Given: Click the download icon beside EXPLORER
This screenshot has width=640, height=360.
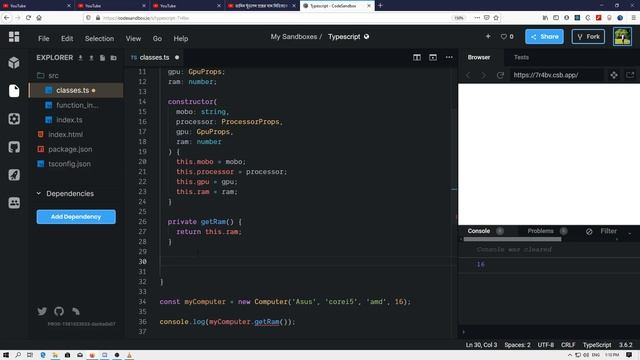Looking at the screenshot, I should point(80,58).
